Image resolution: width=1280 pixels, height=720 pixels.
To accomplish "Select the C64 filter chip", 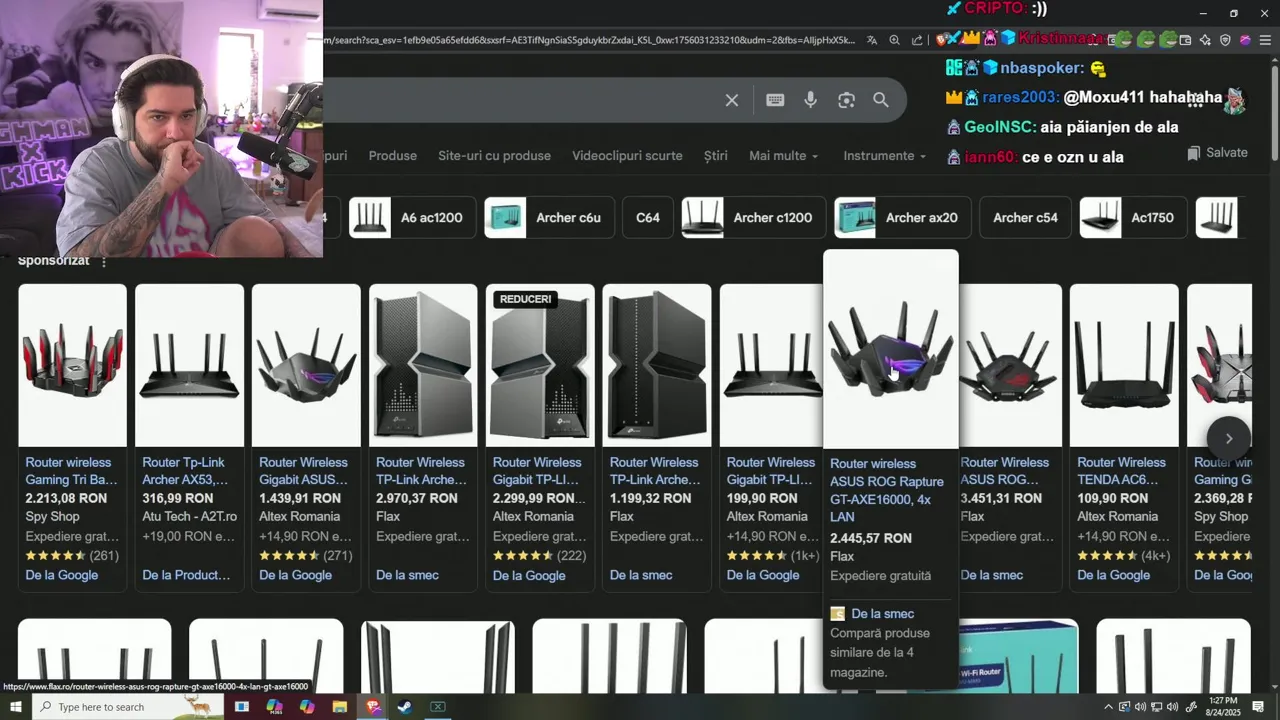I will [648, 218].
